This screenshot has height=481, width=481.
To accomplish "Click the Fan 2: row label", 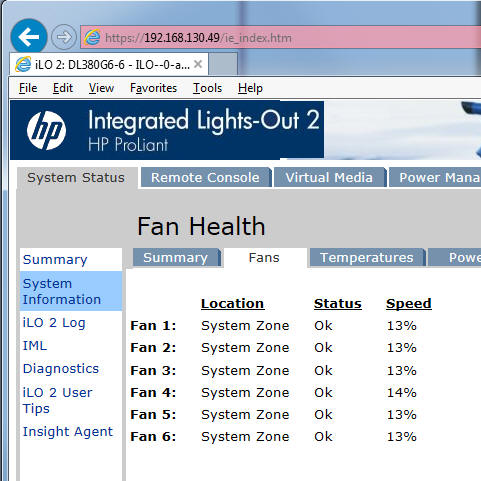I will coord(153,348).
